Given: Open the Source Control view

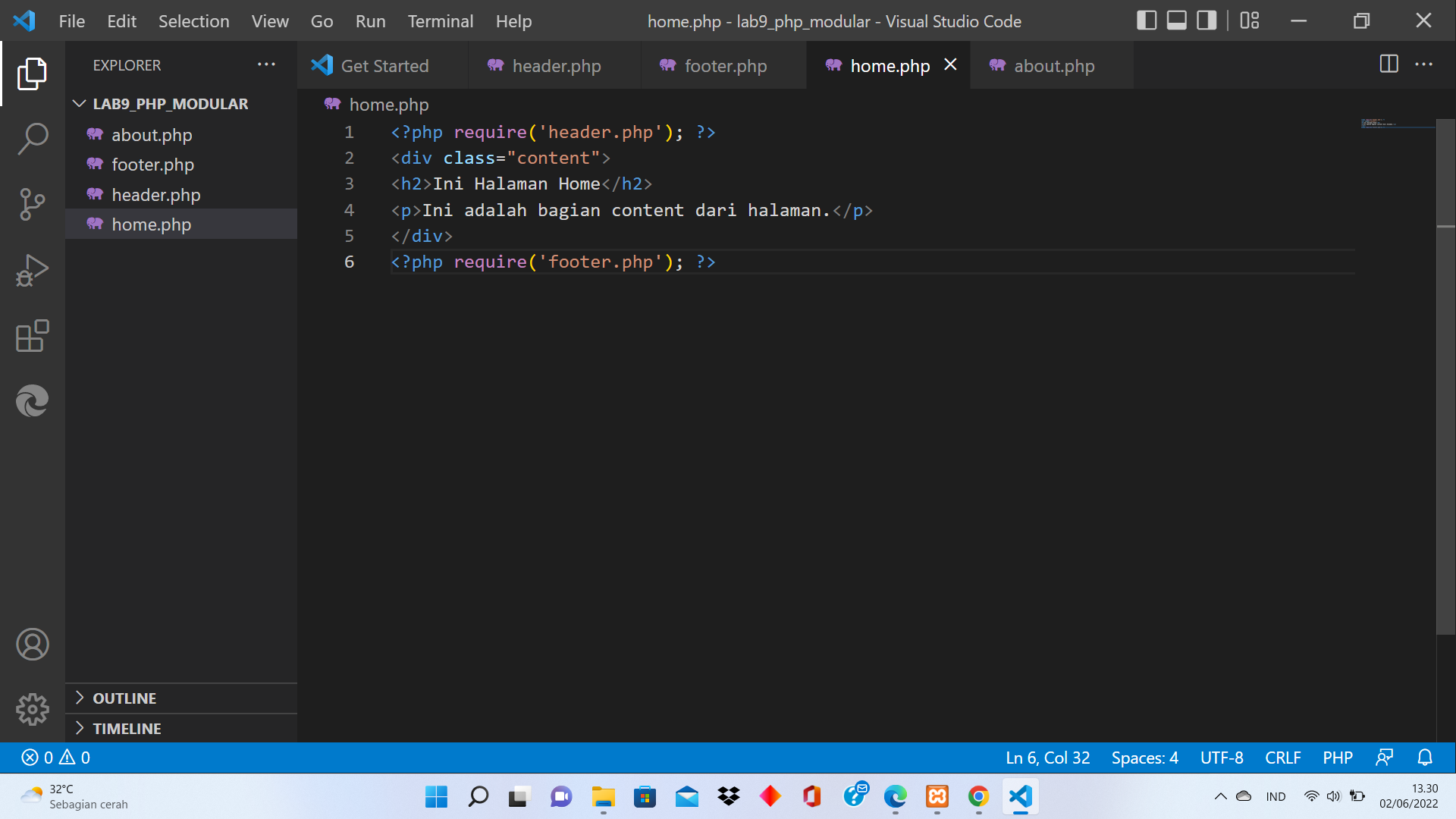Looking at the screenshot, I should 32,204.
